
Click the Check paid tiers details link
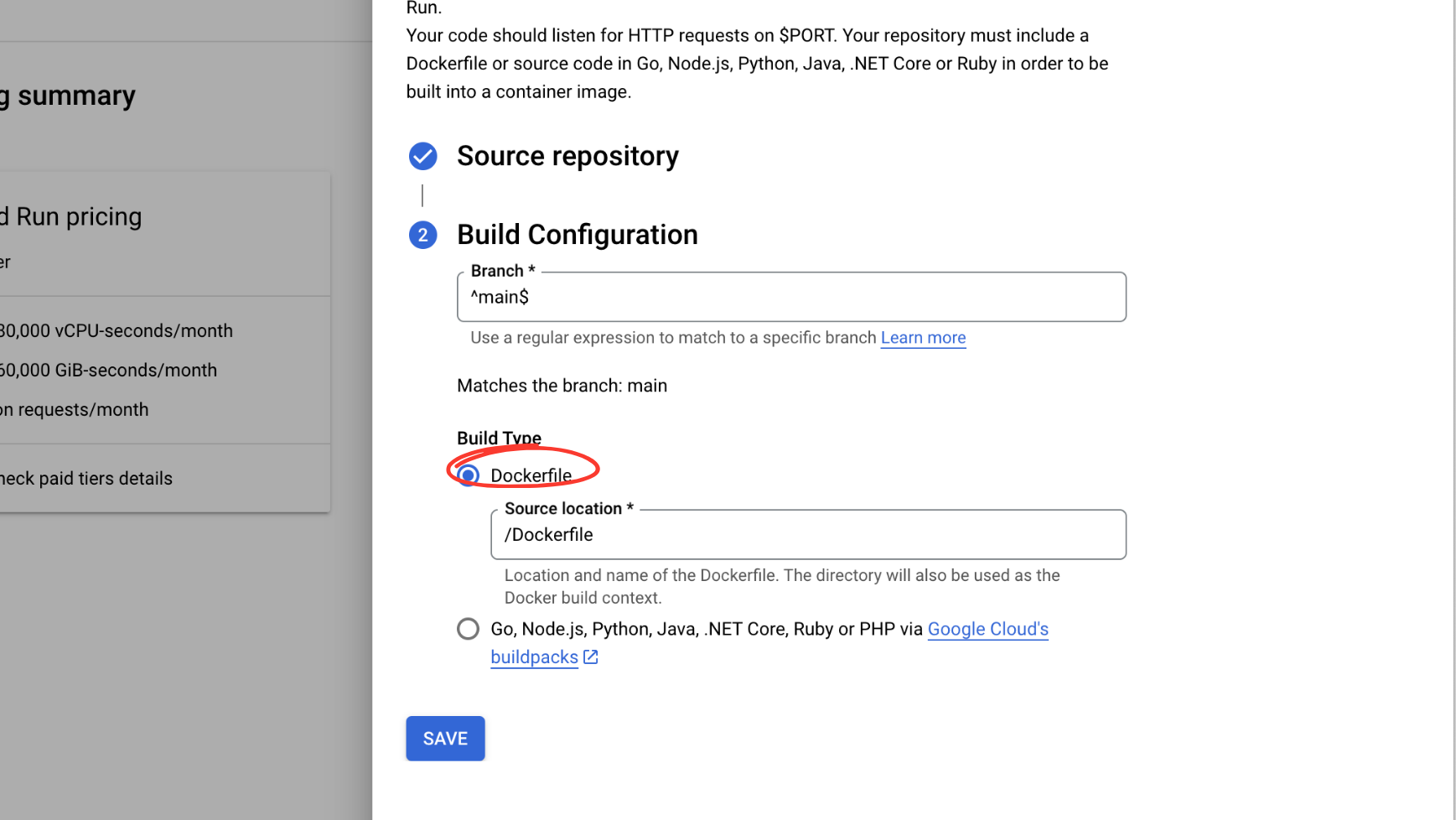87,478
